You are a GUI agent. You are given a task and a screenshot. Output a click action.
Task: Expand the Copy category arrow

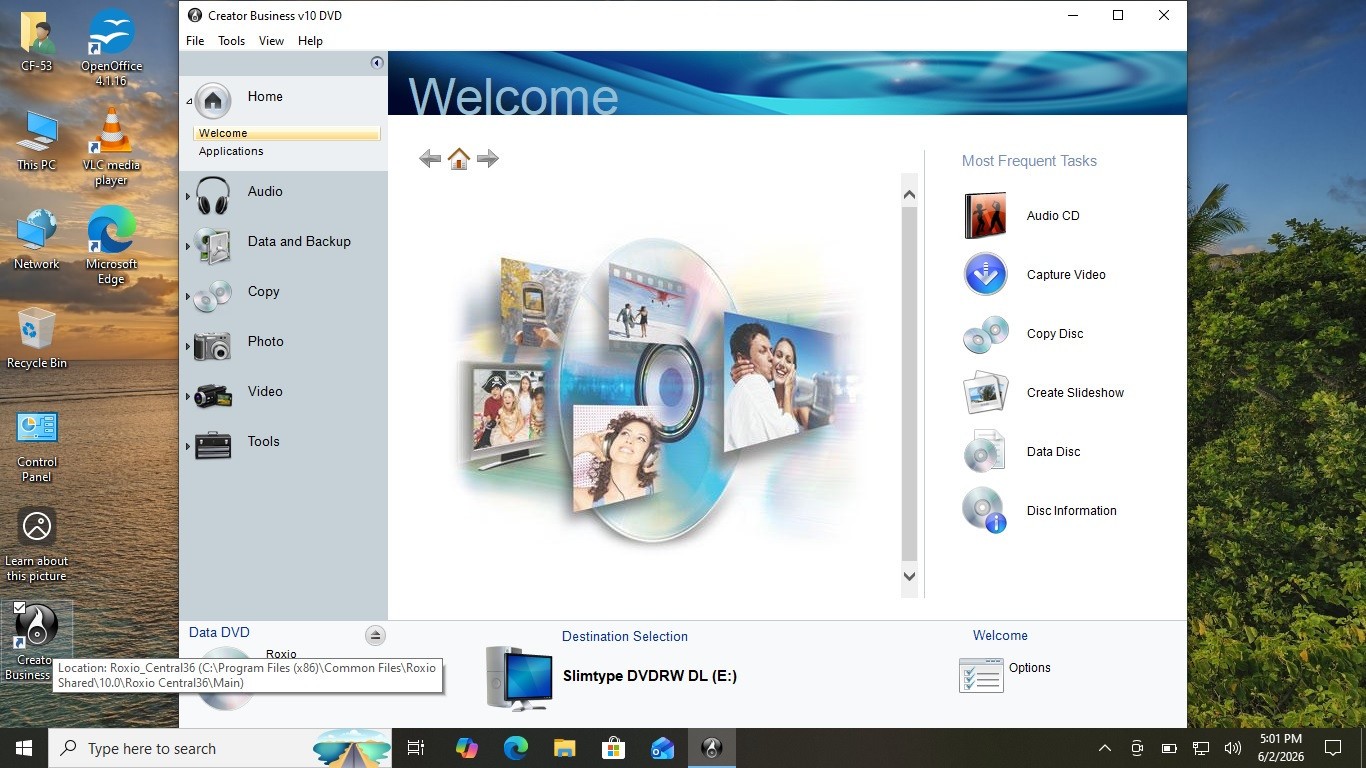click(188, 296)
